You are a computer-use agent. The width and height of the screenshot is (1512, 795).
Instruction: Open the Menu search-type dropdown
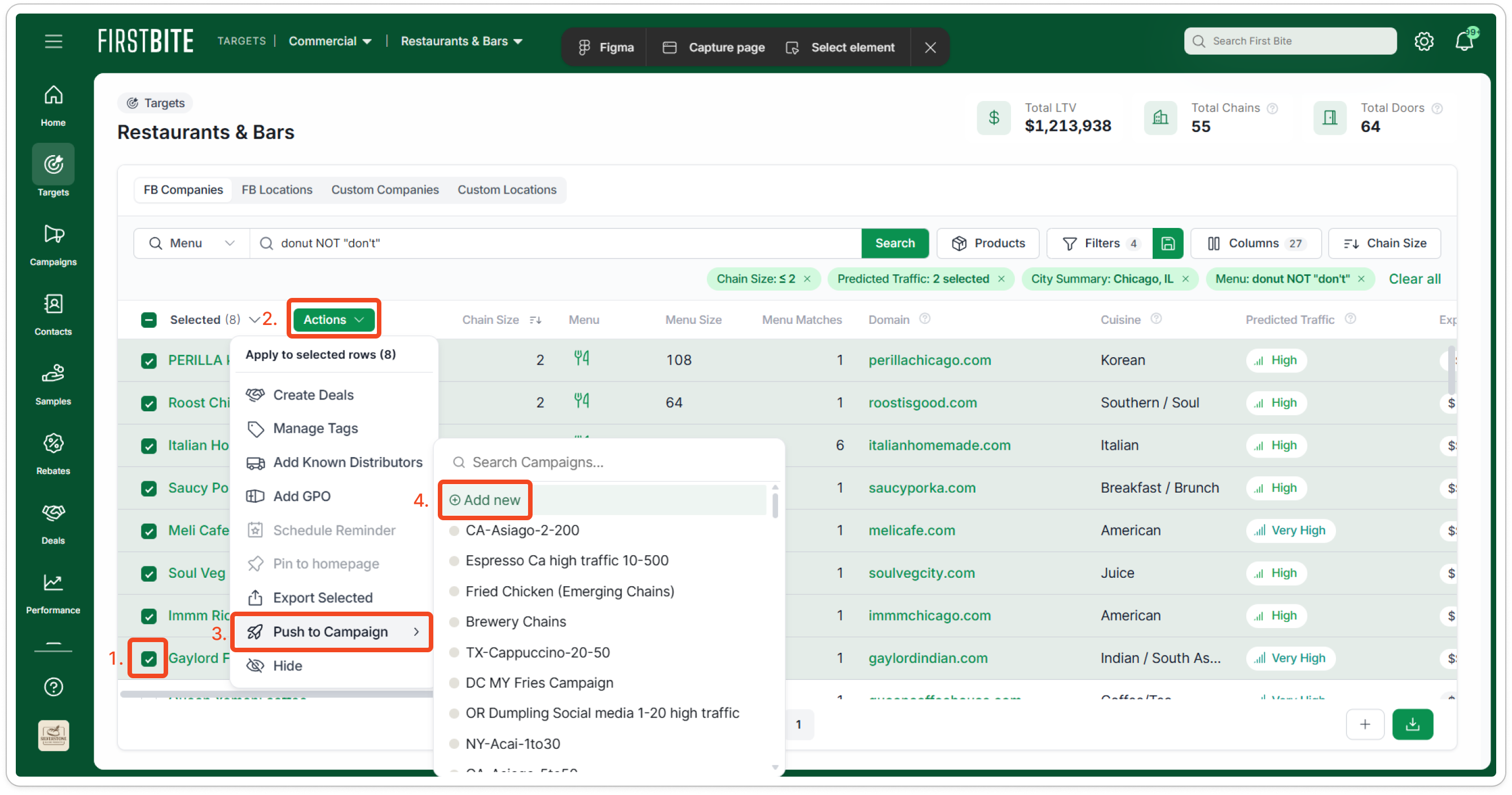click(192, 243)
